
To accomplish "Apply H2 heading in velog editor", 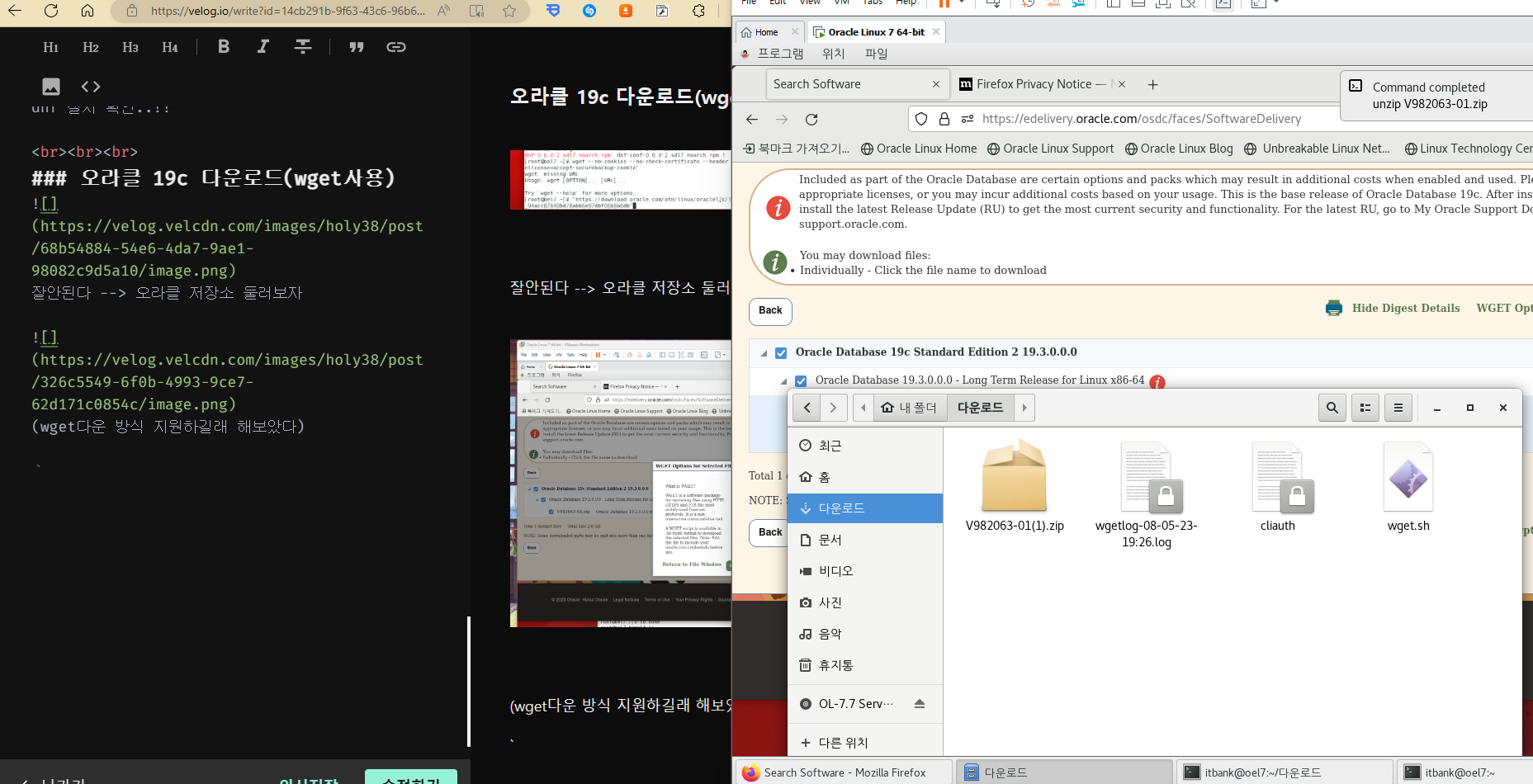I will coord(91,47).
